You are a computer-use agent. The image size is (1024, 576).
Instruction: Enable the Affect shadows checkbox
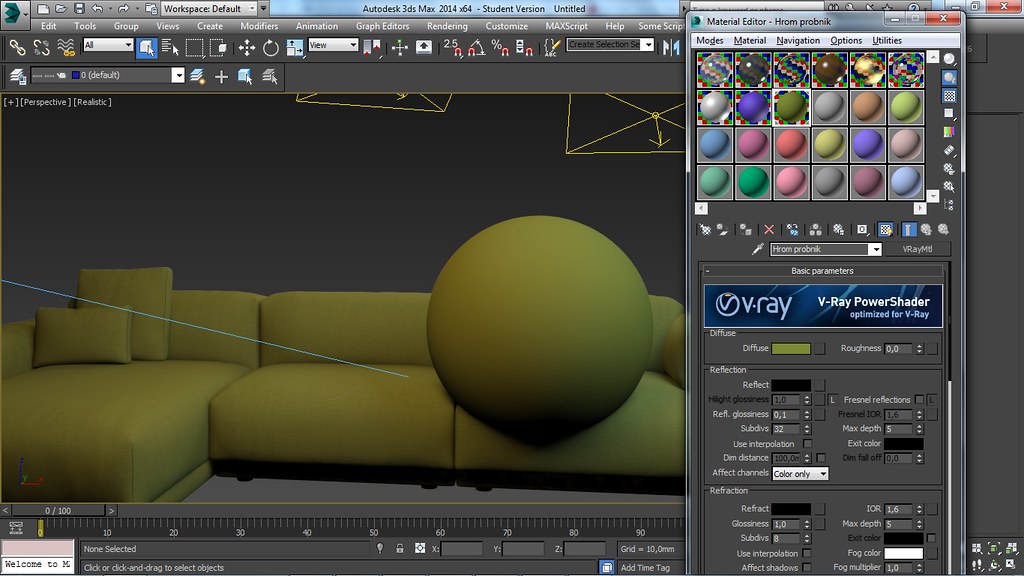[807, 568]
